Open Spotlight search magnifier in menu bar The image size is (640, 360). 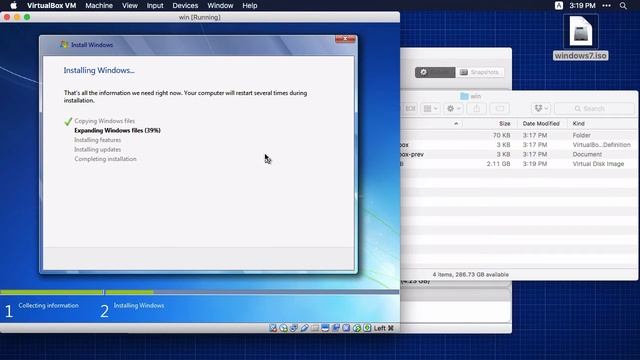[x=623, y=6]
